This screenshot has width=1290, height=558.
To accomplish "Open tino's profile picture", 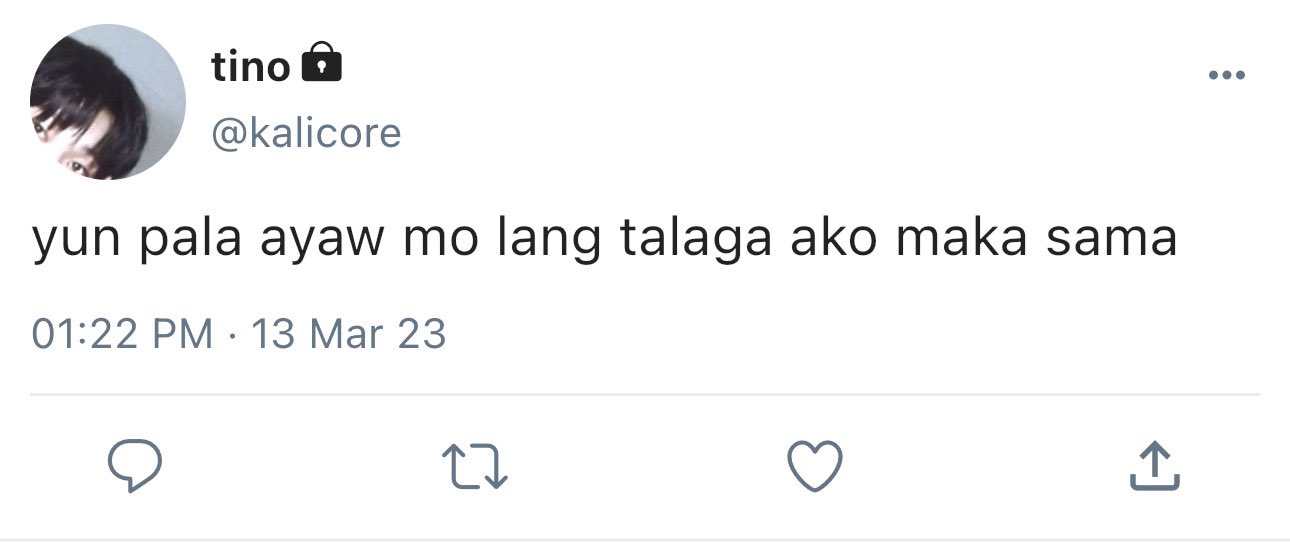I will click(107, 102).
